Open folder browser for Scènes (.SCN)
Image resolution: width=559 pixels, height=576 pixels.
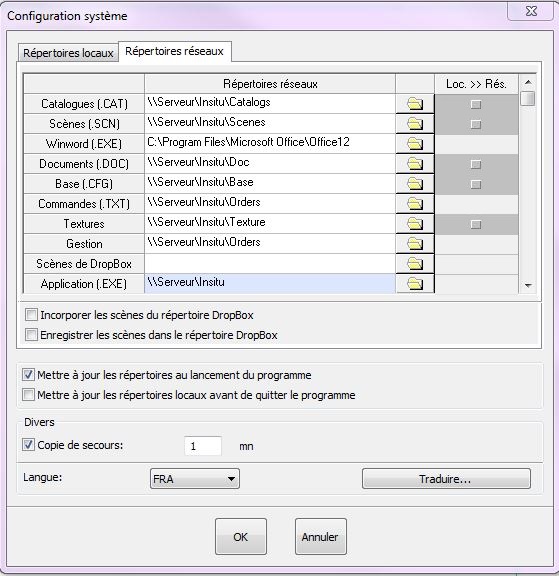415,123
